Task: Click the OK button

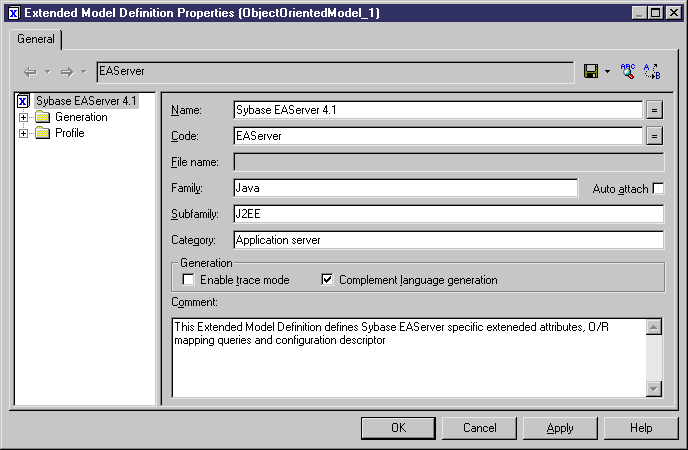Action: 398,428
